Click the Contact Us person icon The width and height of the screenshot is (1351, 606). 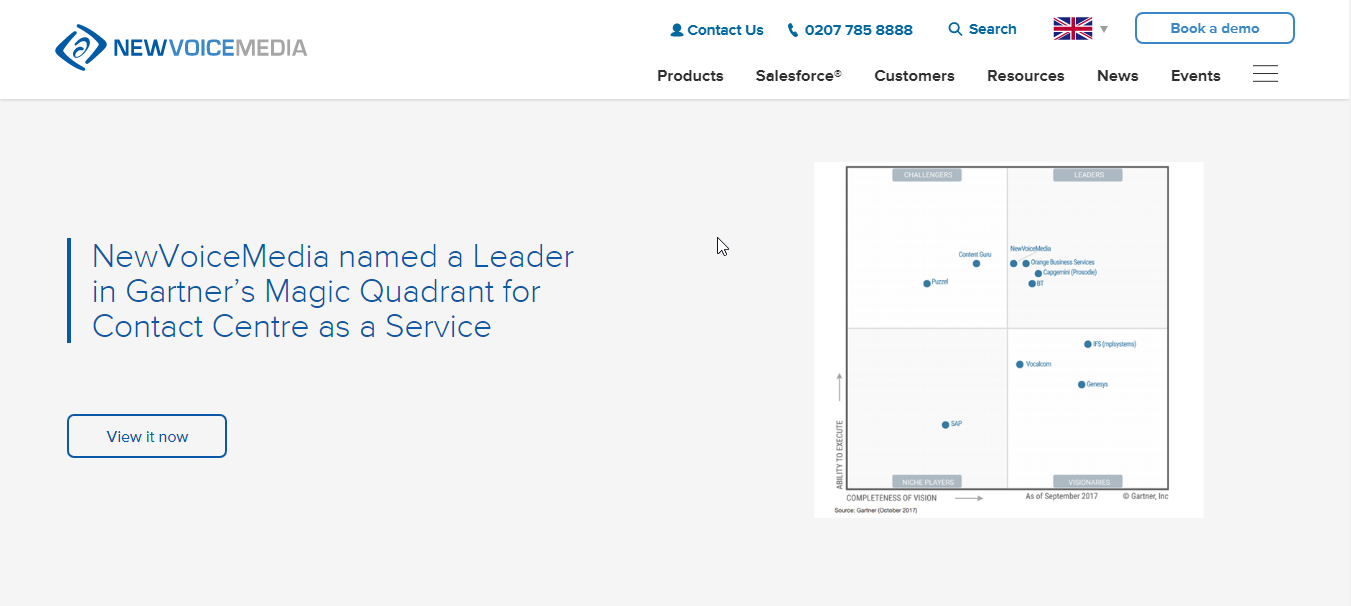[x=677, y=30]
